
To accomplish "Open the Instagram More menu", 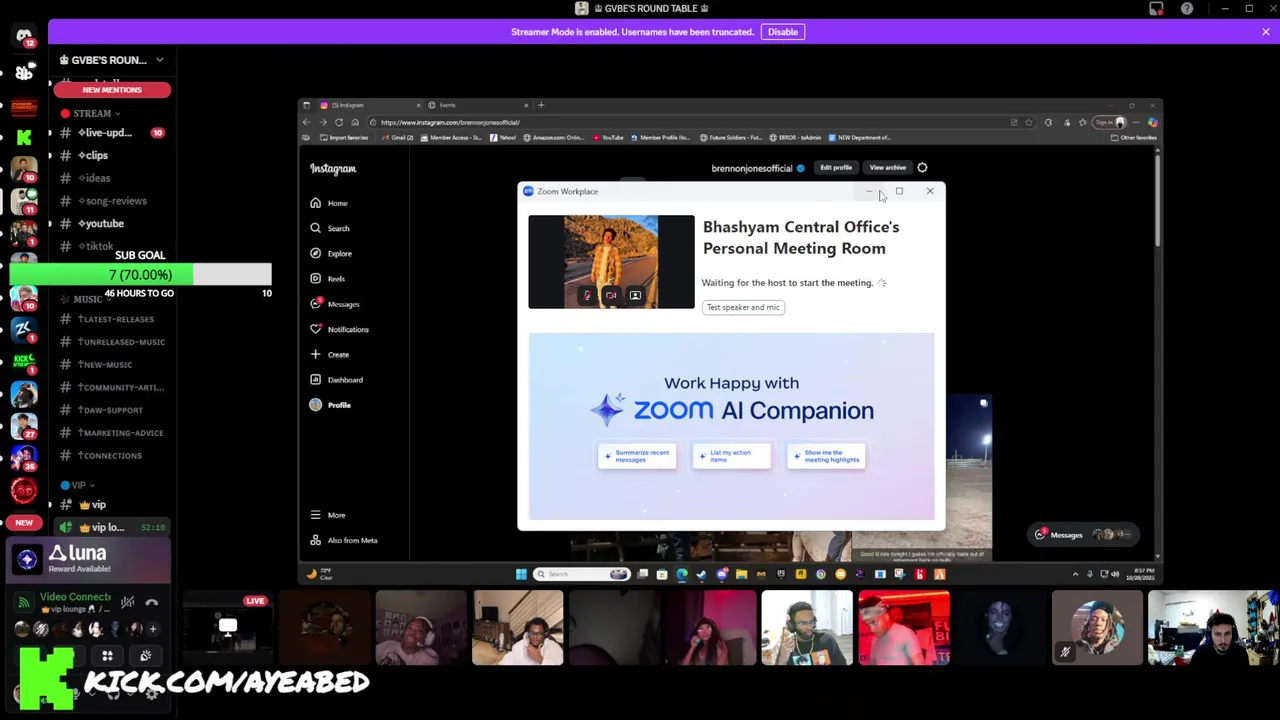I will click(x=328, y=515).
